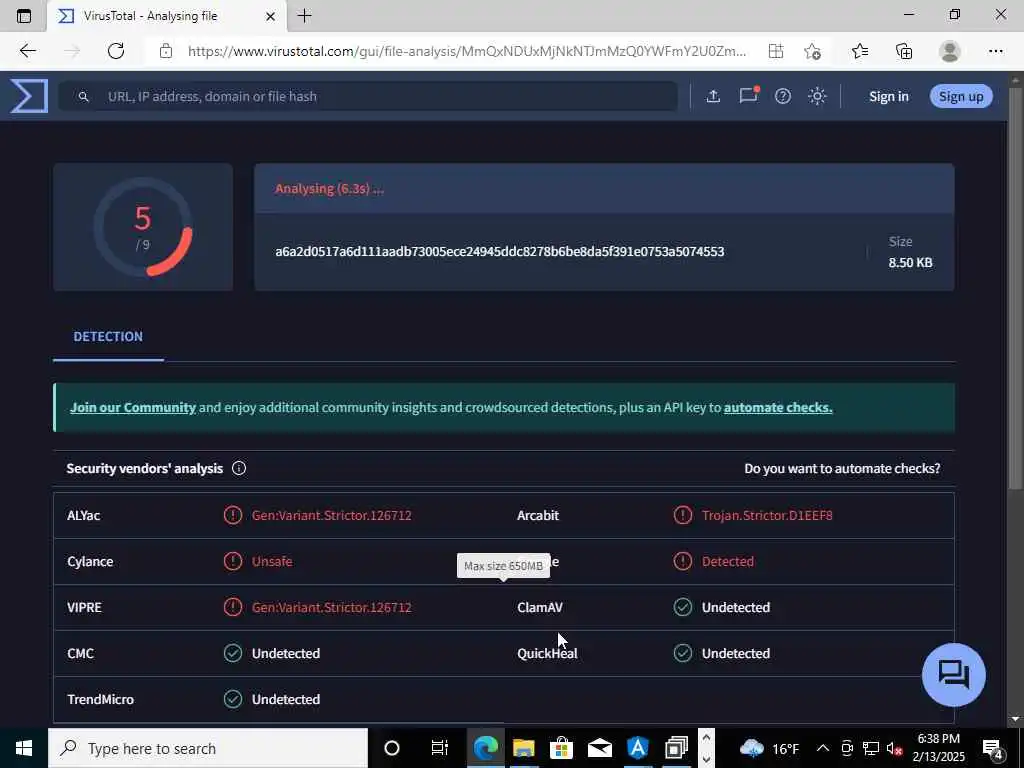This screenshot has height=768, width=1024.
Task: Click the Sign in link
Action: pyautogui.click(x=888, y=97)
